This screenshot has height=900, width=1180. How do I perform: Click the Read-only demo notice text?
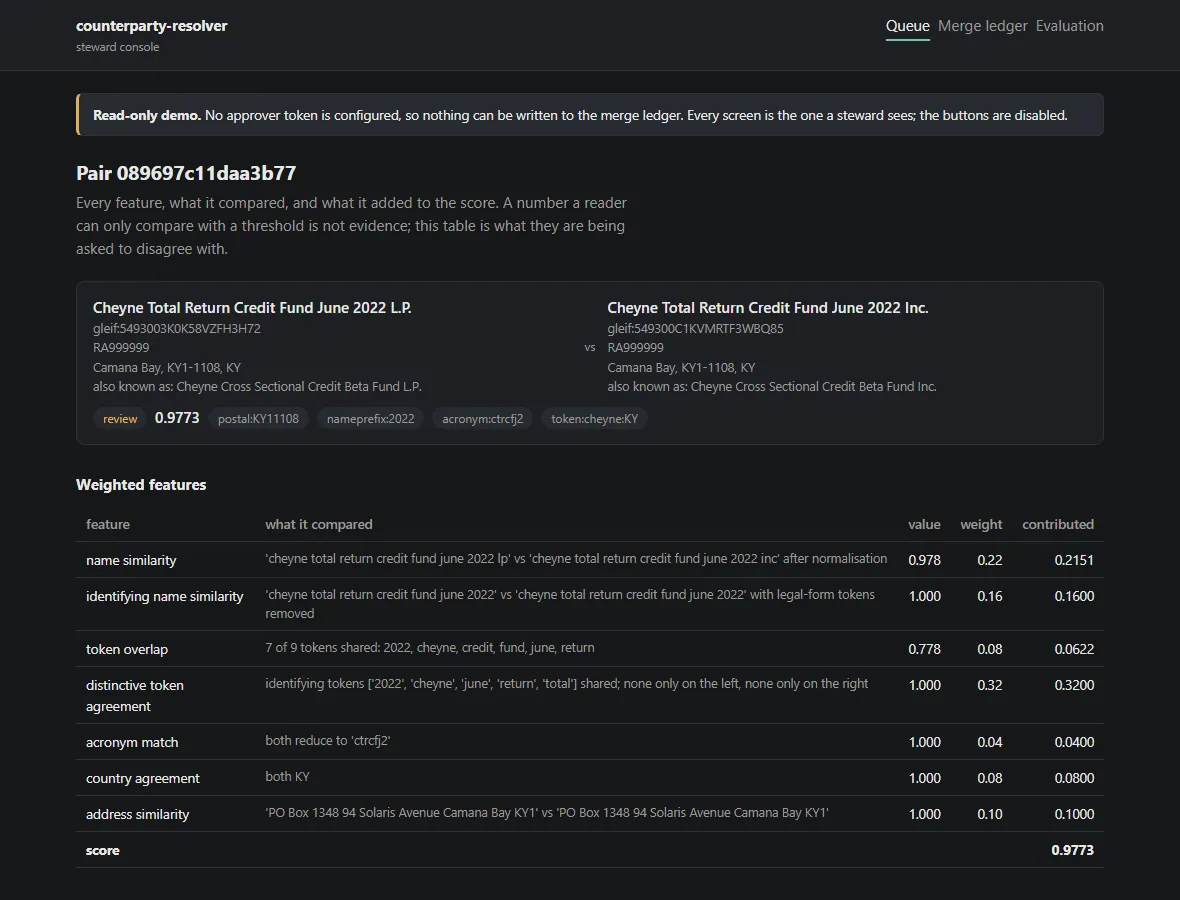[x=580, y=115]
